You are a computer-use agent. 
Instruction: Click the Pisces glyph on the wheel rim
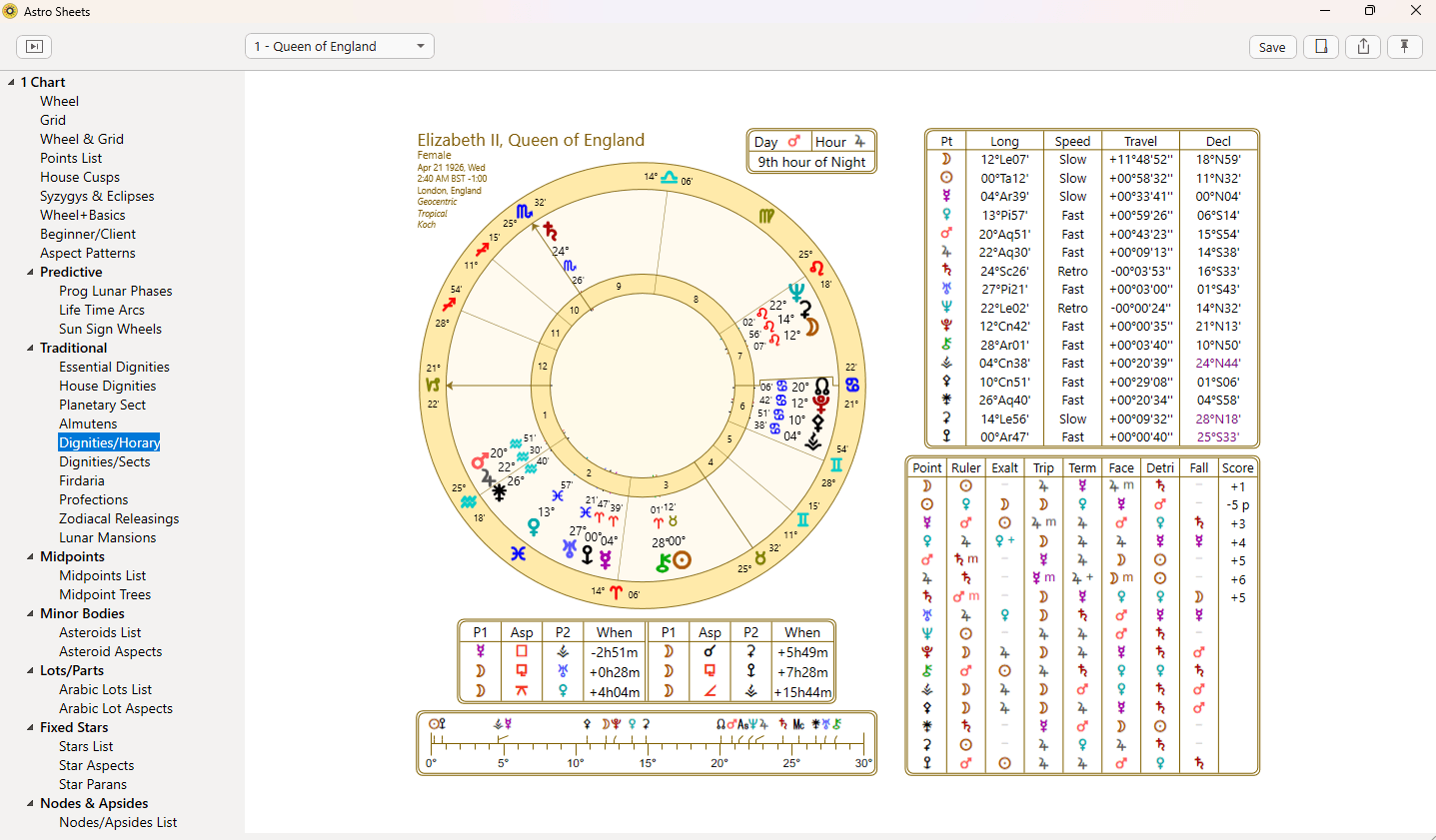pyautogui.click(x=518, y=552)
